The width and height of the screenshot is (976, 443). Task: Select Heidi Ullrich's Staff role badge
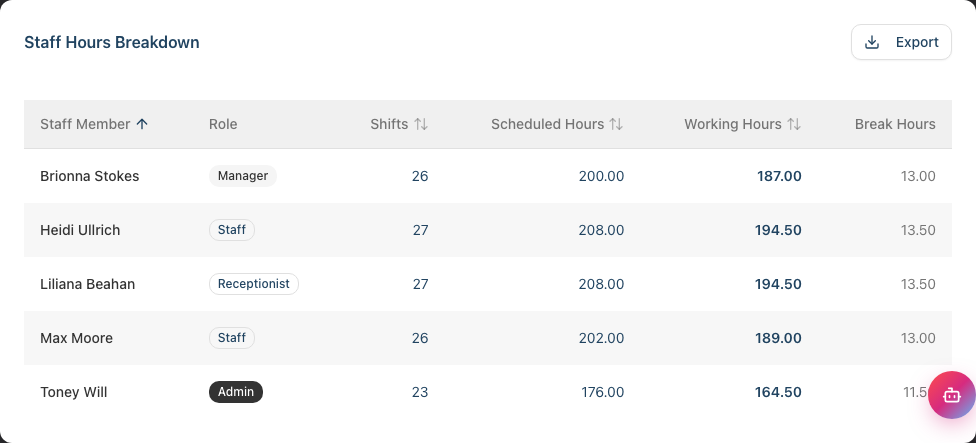point(232,230)
